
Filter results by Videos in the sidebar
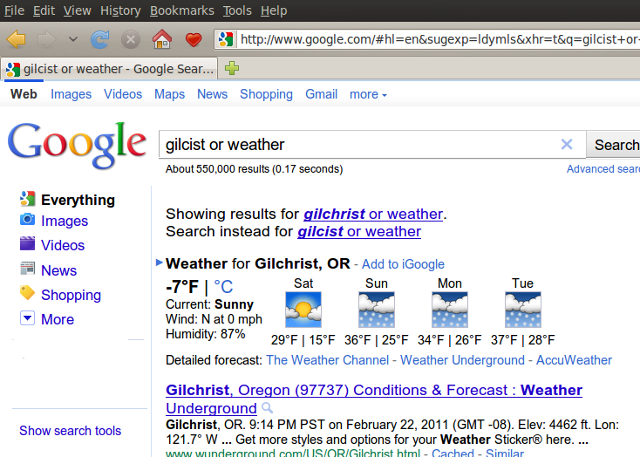62,245
